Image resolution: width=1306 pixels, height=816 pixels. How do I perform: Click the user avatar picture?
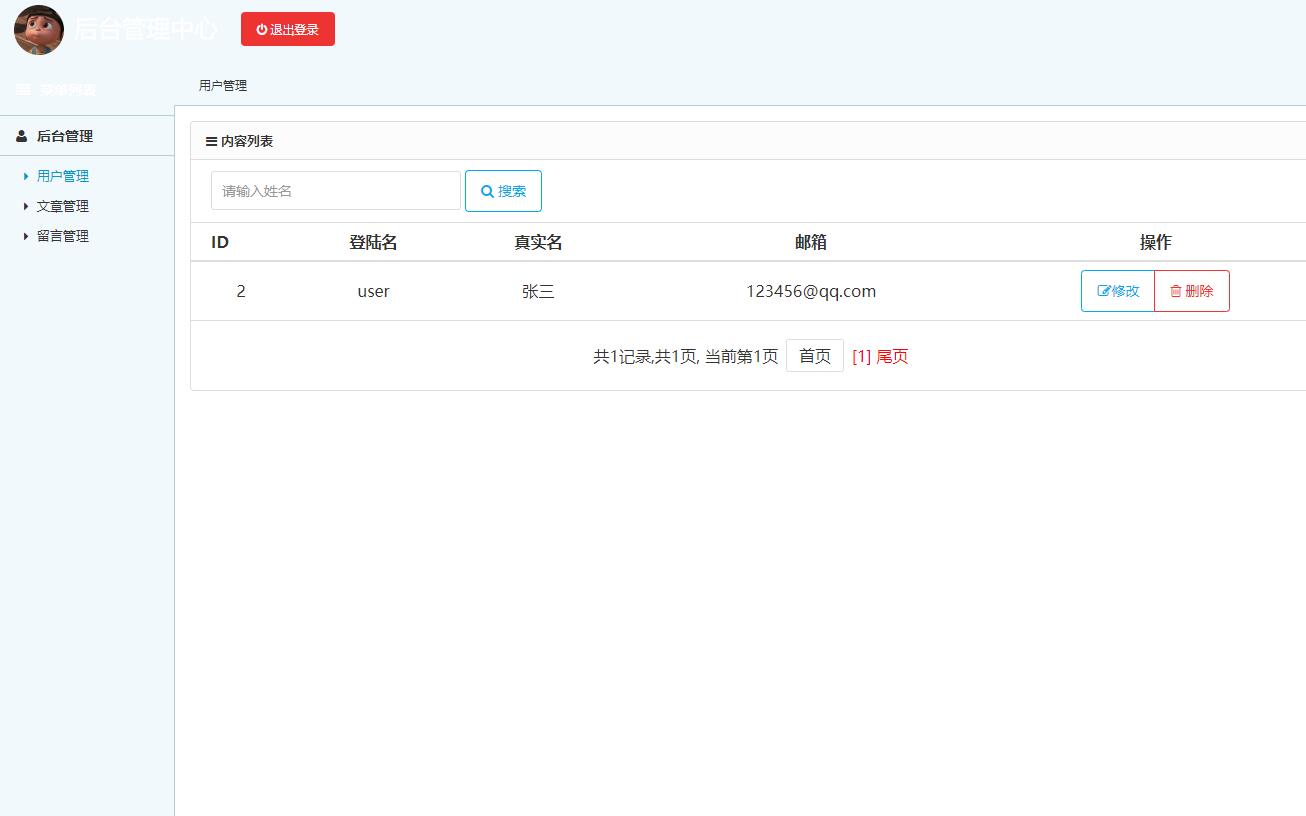pyautogui.click(x=39, y=30)
